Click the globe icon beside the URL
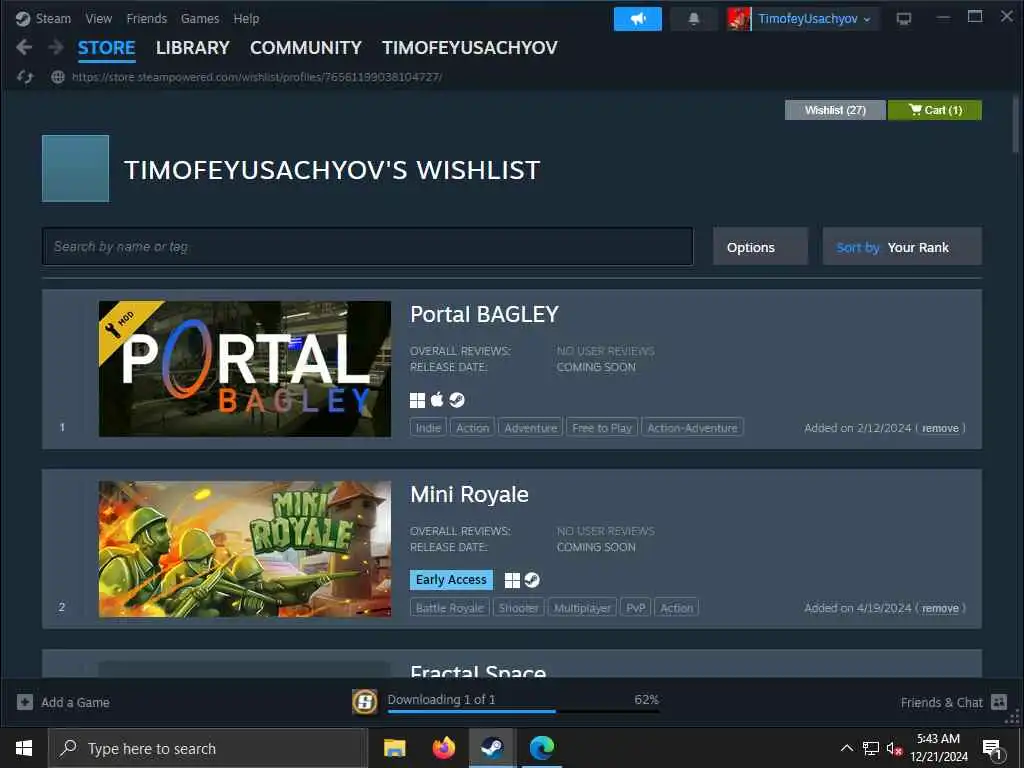This screenshot has width=1024, height=768. pyautogui.click(x=58, y=77)
